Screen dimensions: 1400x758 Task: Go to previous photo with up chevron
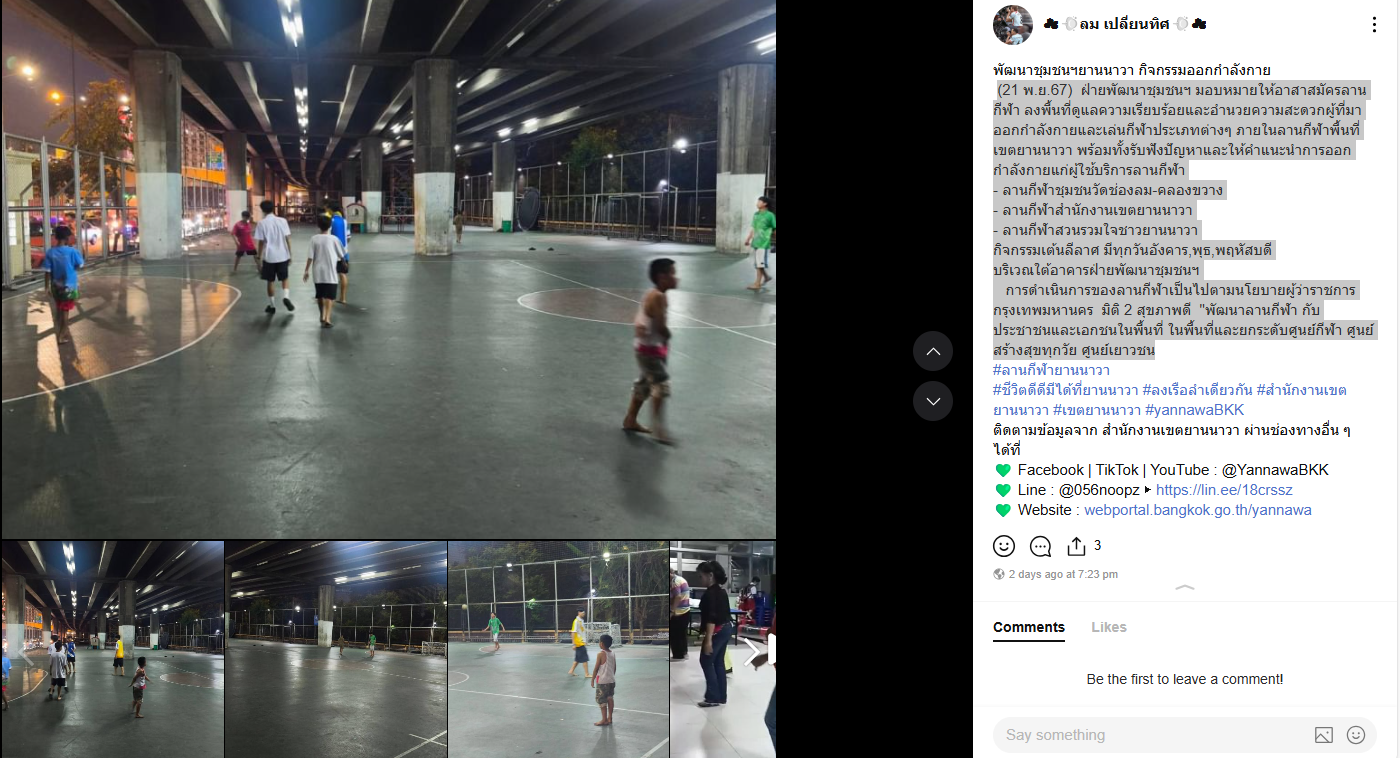[933, 351]
